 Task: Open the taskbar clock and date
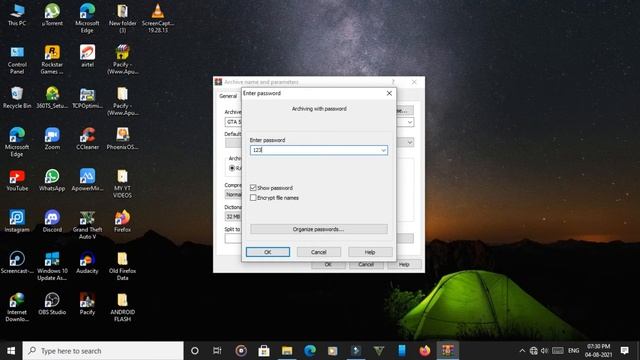pyautogui.click(x=598, y=351)
